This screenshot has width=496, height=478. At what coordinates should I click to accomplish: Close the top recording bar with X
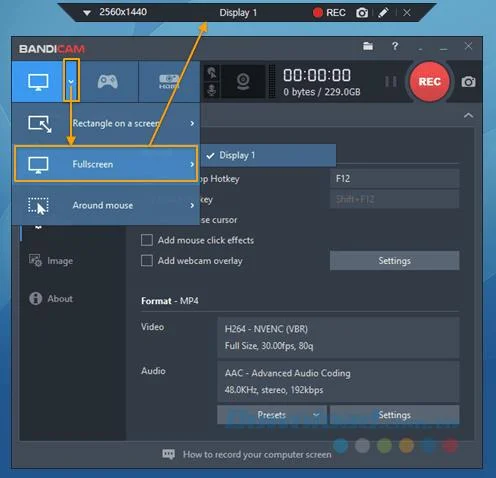coord(407,13)
